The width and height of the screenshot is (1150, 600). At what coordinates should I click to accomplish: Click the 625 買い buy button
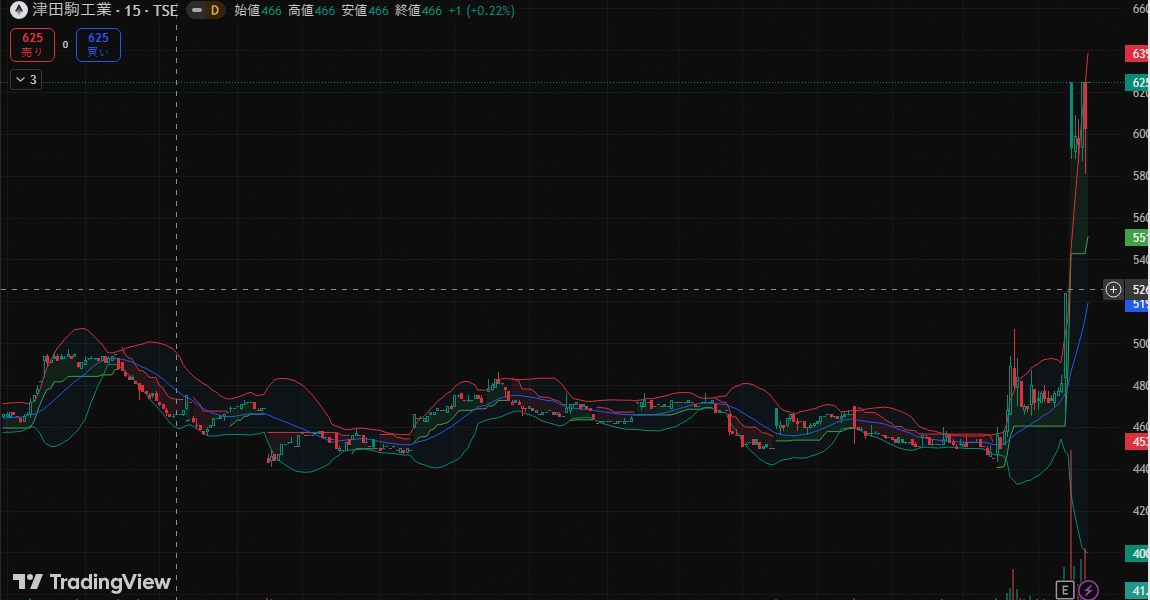pos(98,45)
